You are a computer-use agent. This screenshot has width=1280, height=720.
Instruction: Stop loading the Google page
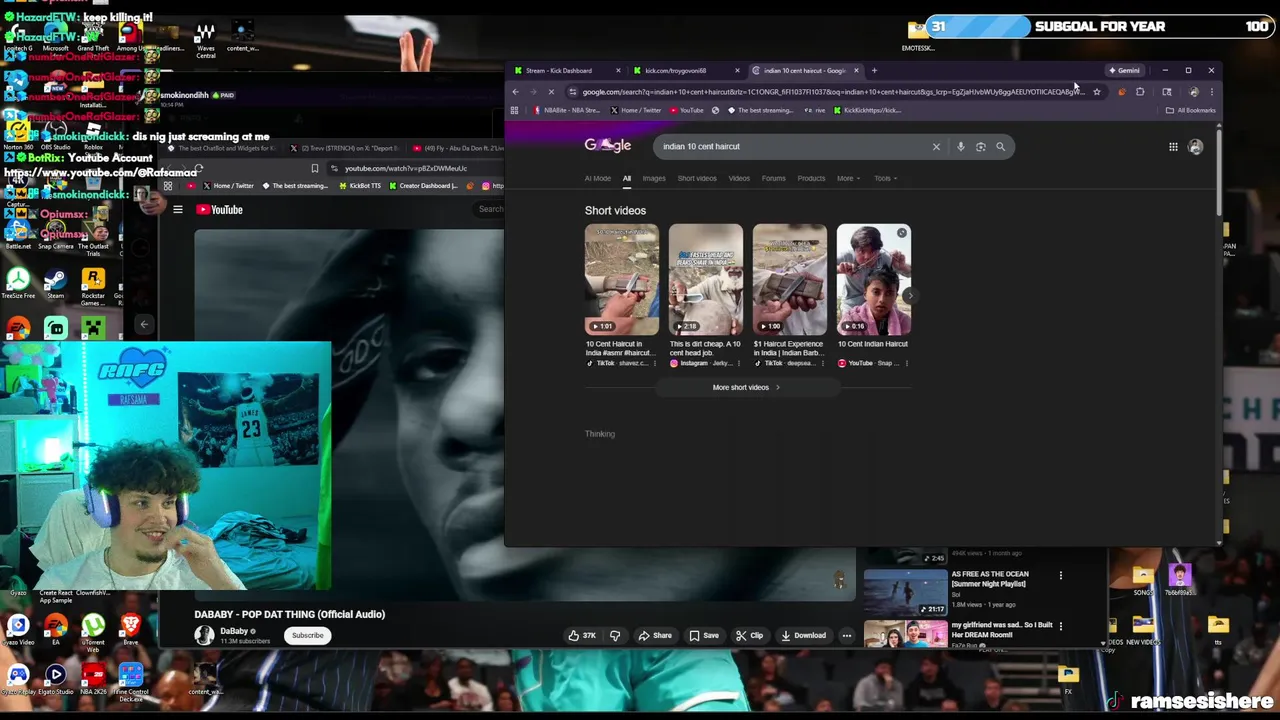coord(551,92)
